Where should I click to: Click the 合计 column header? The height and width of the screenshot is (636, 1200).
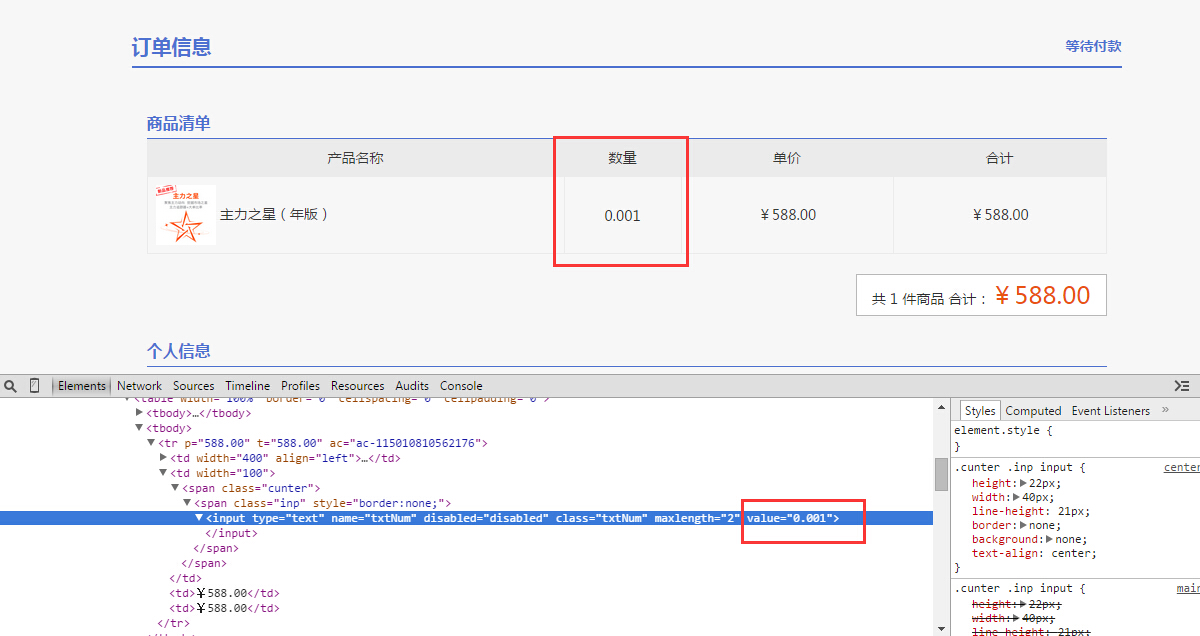(x=999, y=158)
